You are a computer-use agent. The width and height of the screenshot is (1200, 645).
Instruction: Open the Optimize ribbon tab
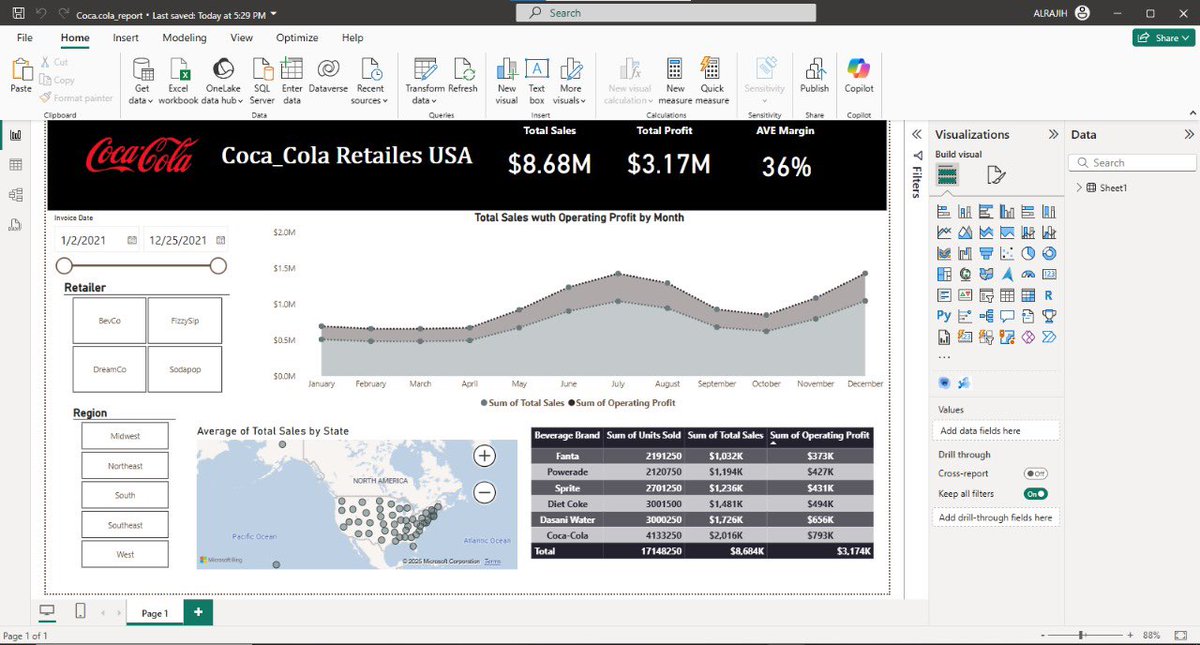297,38
